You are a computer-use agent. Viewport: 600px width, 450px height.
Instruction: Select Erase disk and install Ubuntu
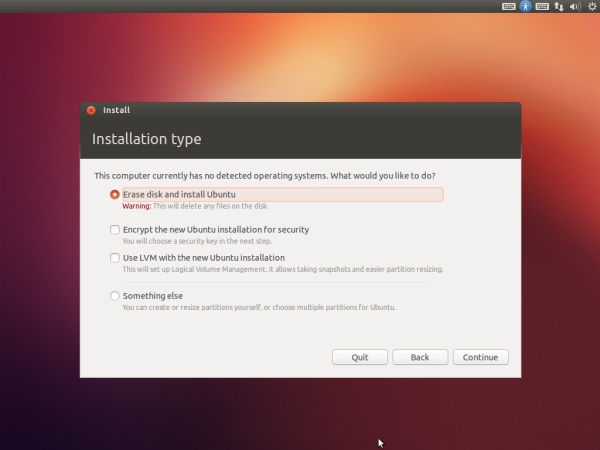[x=115, y=194]
